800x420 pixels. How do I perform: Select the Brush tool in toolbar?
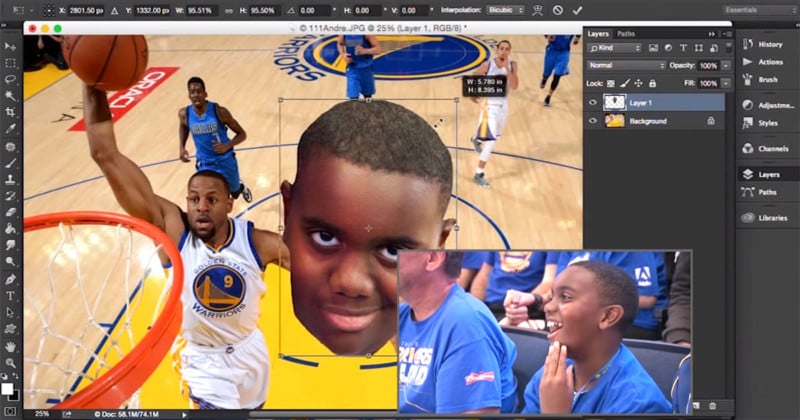(x=10, y=163)
